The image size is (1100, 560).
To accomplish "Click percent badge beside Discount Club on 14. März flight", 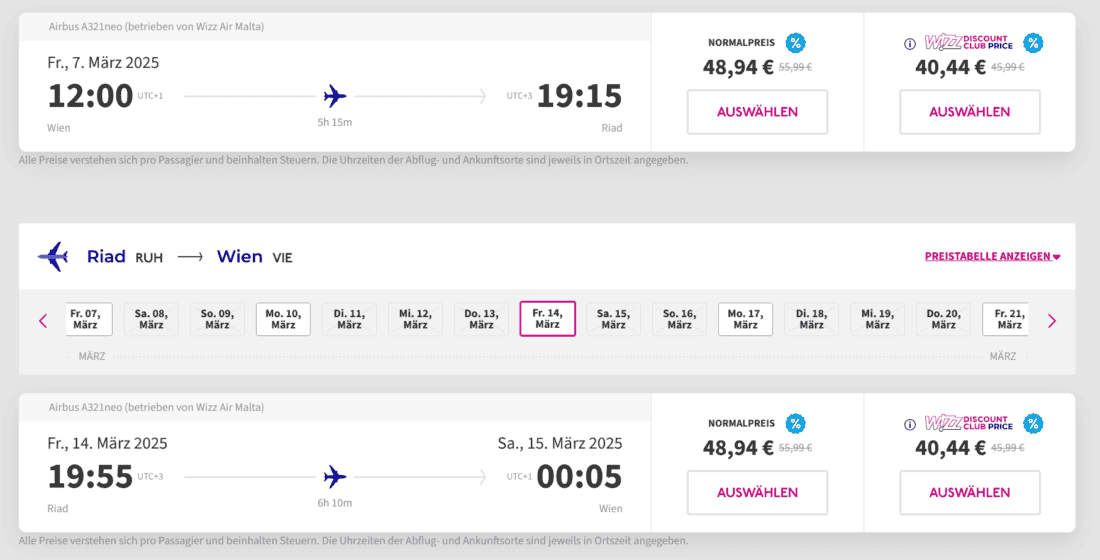I will coord(1033,424).
